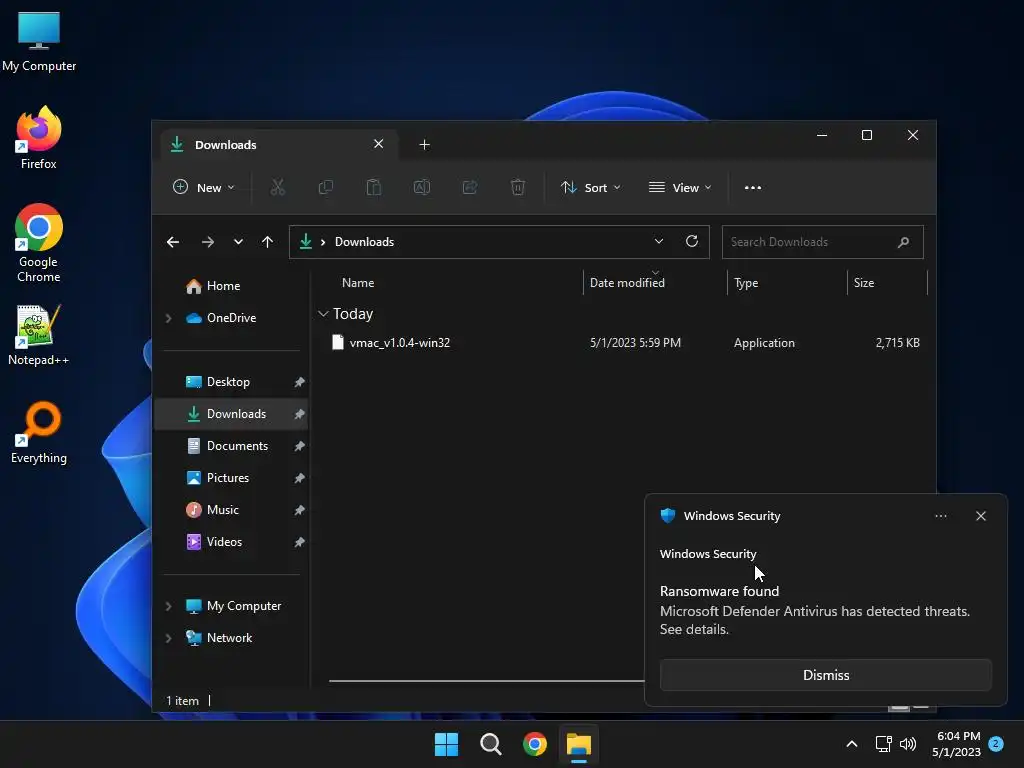1024x768 pixels.
Task: Unpin Pictures using its pin icon
Action: coord(299,478)
